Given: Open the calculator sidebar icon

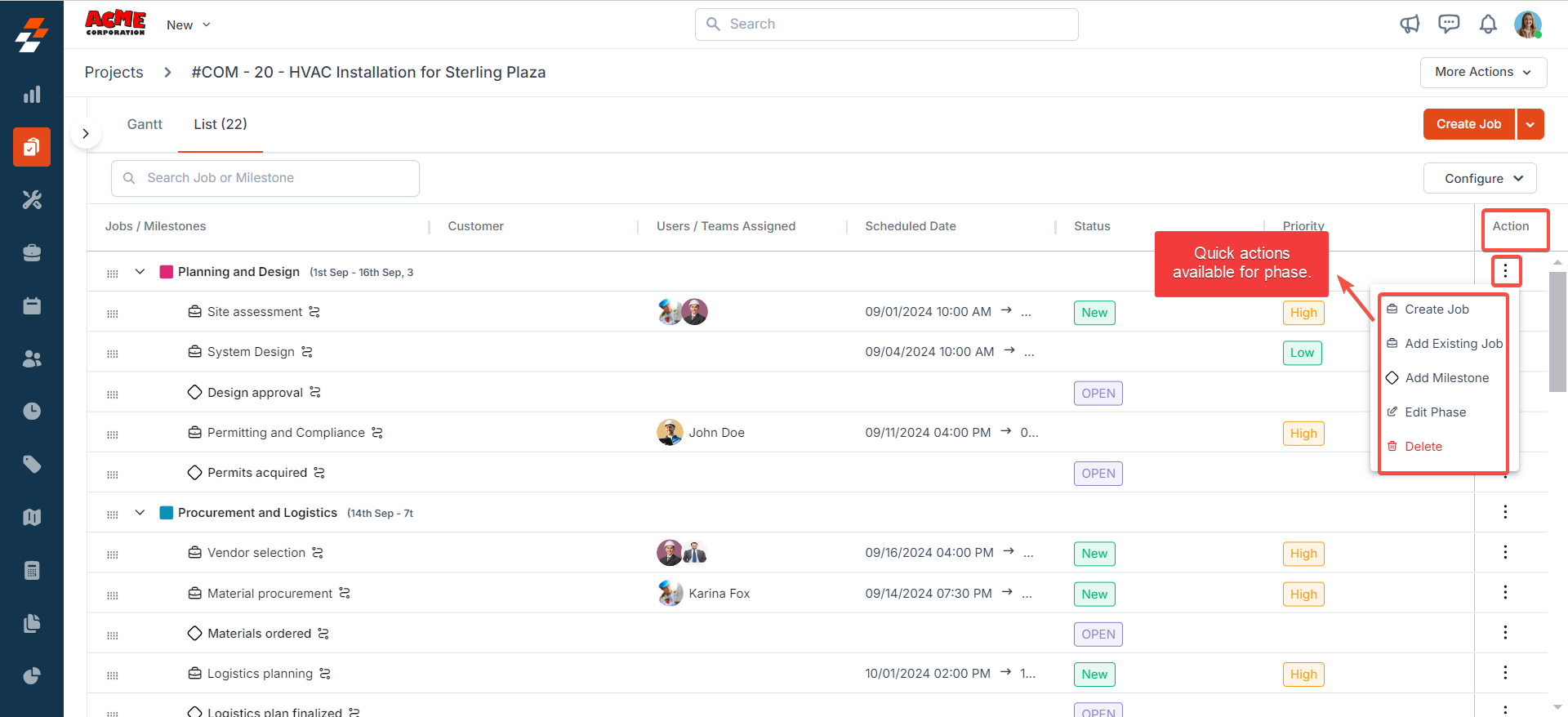Looking at the screenshot, I should point(32,570).
